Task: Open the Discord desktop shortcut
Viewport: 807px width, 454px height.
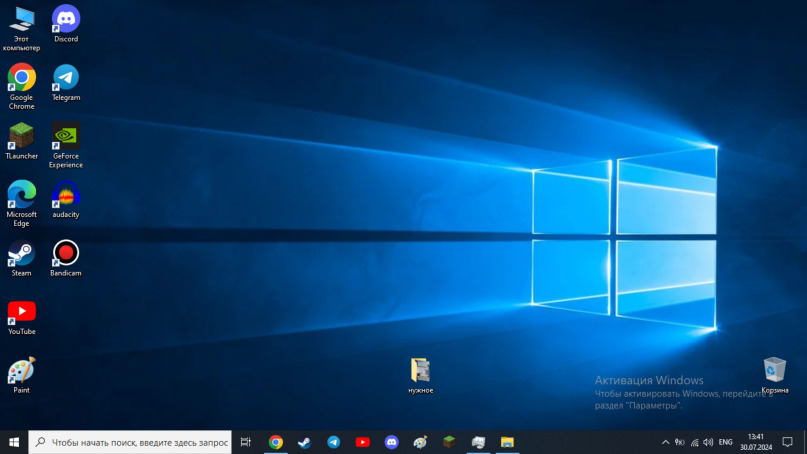Action: tap(66, 19)
